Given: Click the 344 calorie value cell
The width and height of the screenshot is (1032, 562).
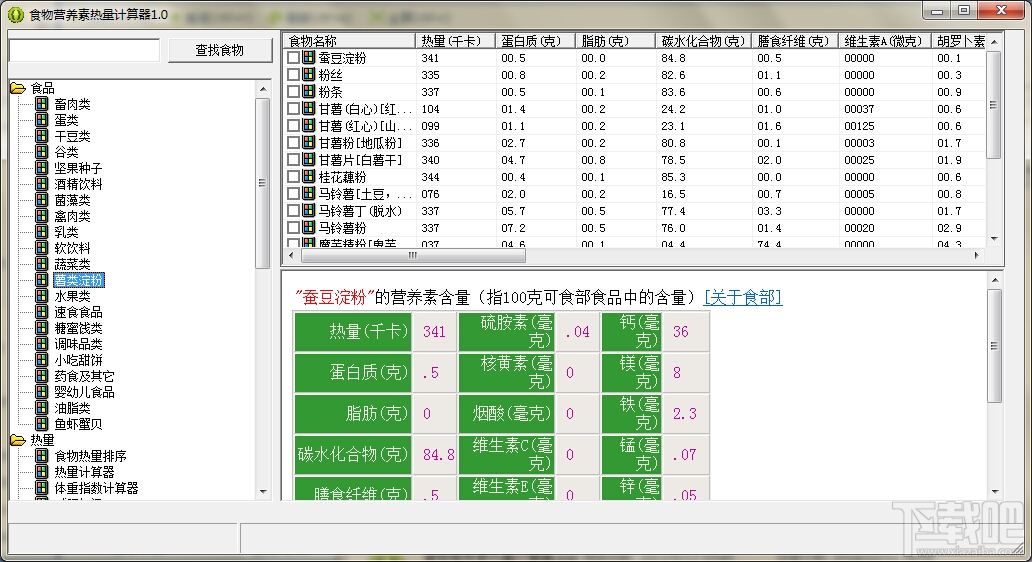Looking at the screenshot, I should [430, 177].
